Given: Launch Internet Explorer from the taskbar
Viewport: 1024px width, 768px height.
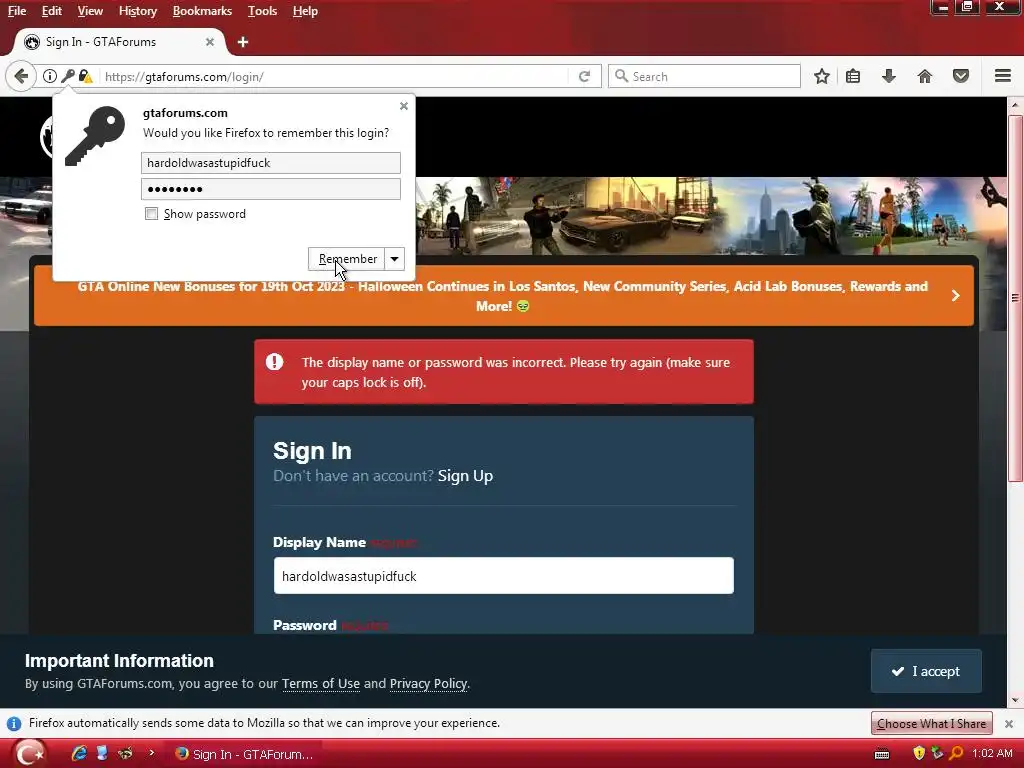Looking at the screenshot, I should point(80,754).
